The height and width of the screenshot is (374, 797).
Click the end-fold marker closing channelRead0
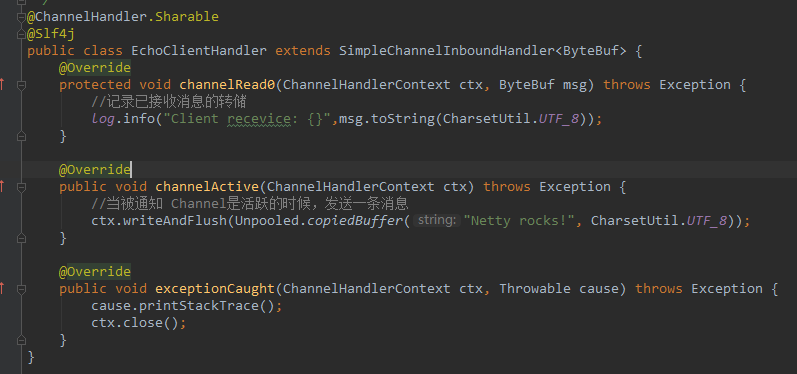point(21,136)
